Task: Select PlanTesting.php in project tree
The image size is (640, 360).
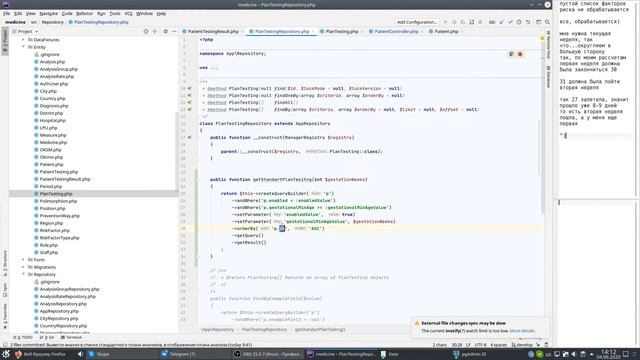Action: click(56, 194)
